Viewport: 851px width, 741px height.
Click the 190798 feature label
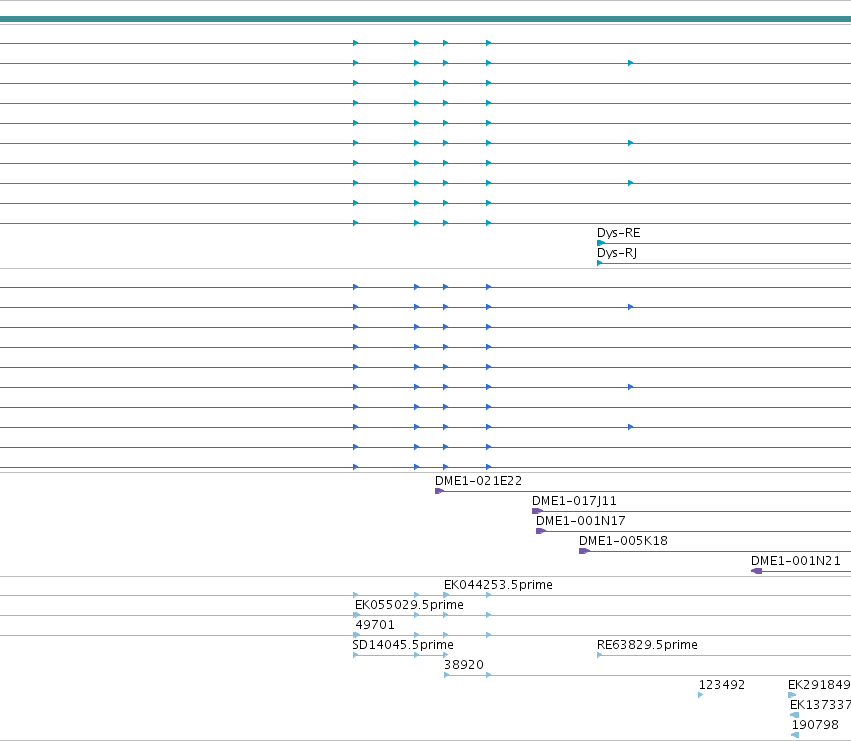coord(815,725)
